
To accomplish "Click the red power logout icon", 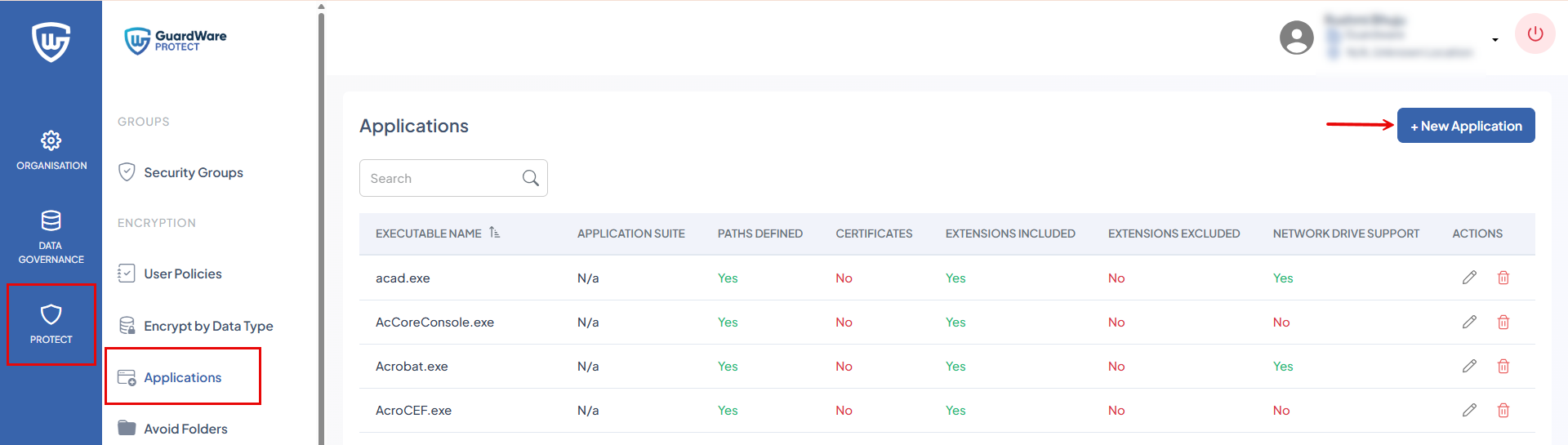I will point(1535,34).
